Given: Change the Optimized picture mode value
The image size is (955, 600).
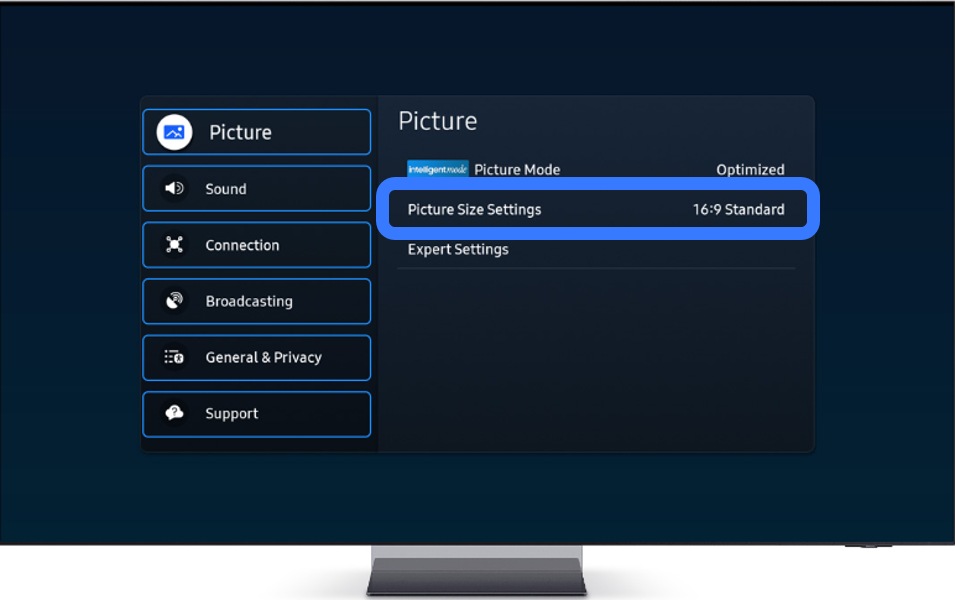Looking at the screenshot, I should coord(750,170).
